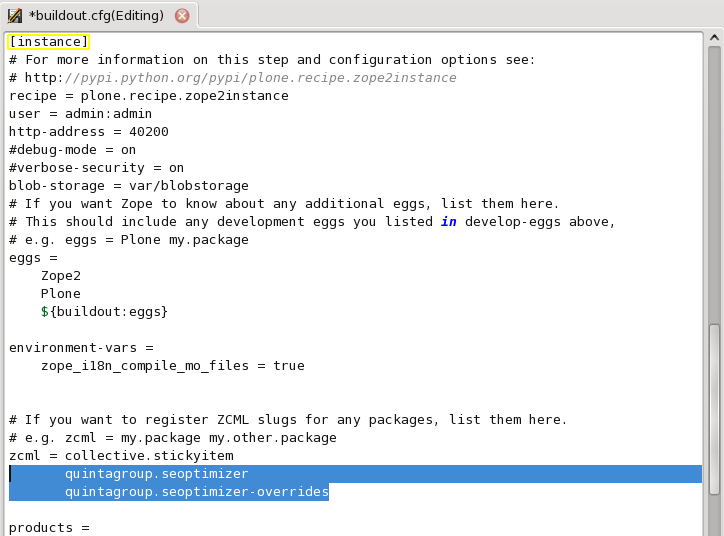Select the *buildout.cfg(Editing) tab
Screen dimensions: 724x536
[x=100, y=16]
